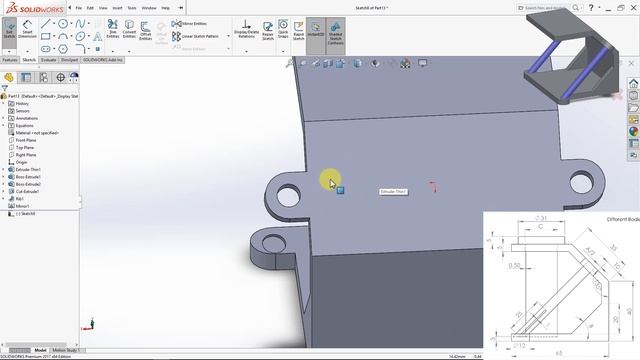Toggle the Rapid Sketch tool
Image resolution: width=640 pixels, height=360 pixels.
pos(298,31)
